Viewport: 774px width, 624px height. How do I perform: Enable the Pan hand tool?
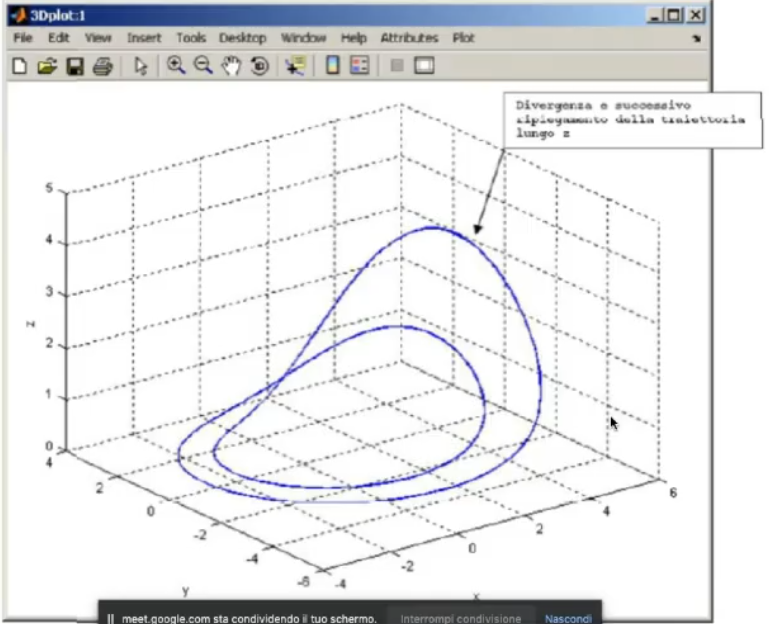[x=231, y=66]
